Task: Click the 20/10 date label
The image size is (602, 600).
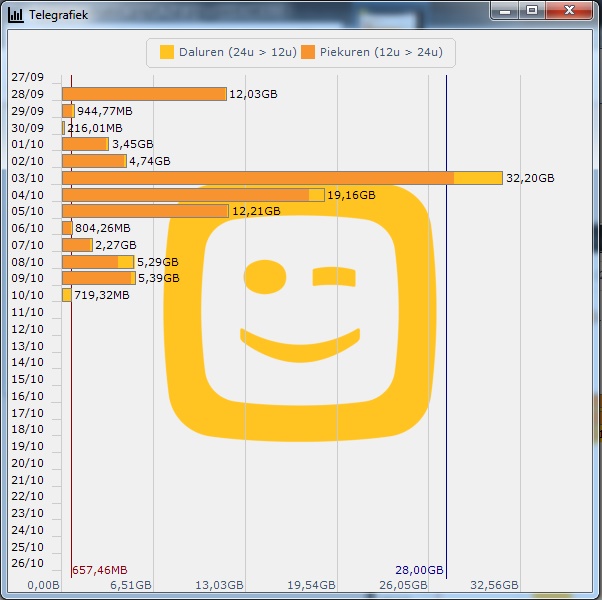Action: (28, 463)
